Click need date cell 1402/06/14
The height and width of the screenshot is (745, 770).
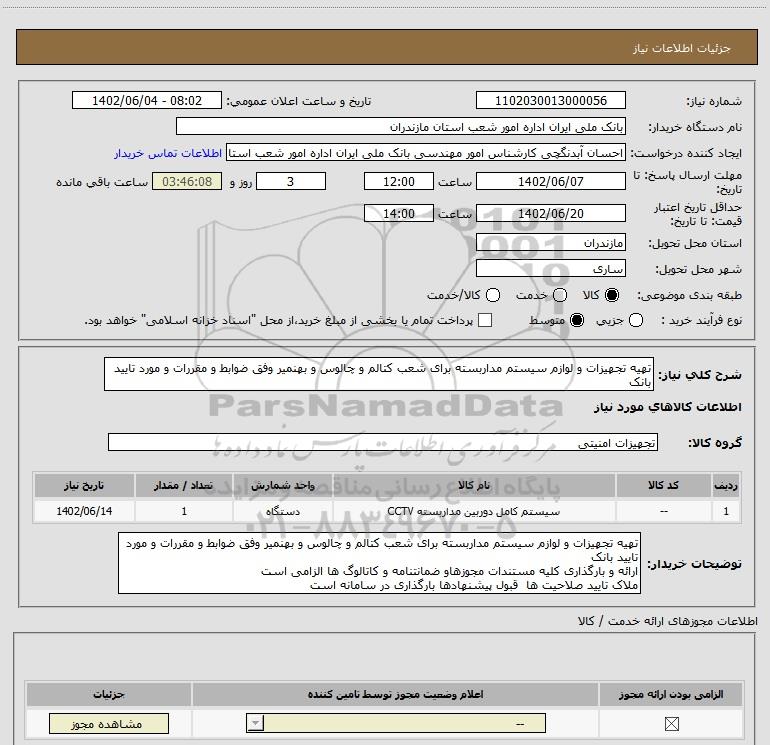[84, 511]
